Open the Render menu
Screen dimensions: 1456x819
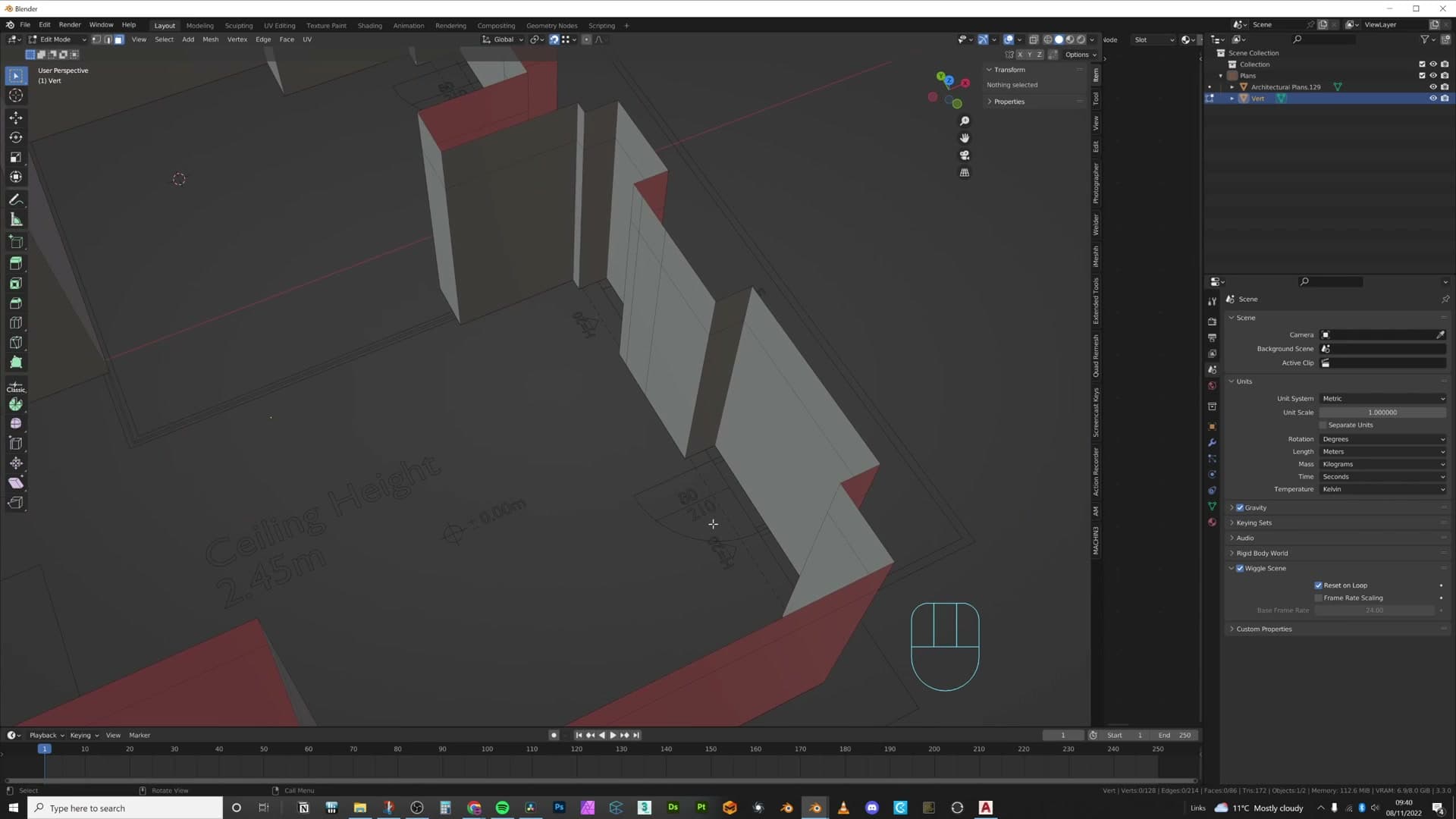(70, 25)
